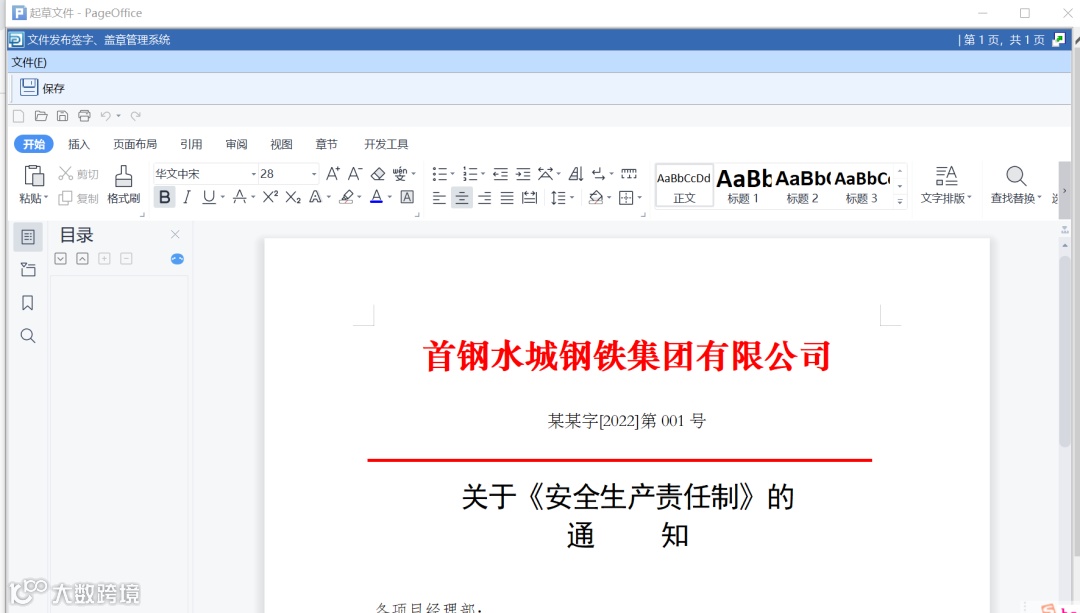Open the bookmark panel in sidebar

point(28,302)
